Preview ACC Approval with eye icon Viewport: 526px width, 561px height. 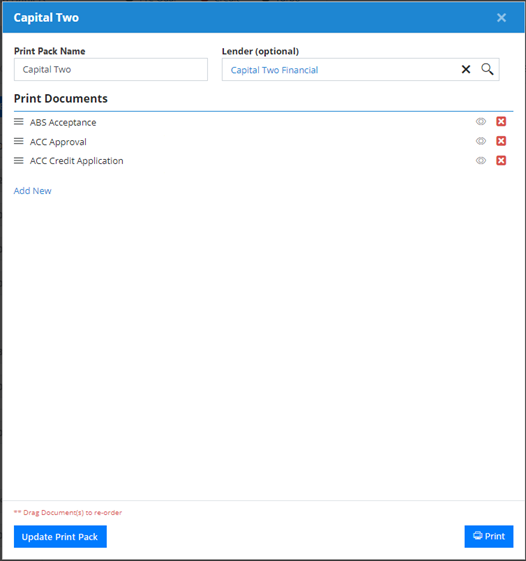481,141
